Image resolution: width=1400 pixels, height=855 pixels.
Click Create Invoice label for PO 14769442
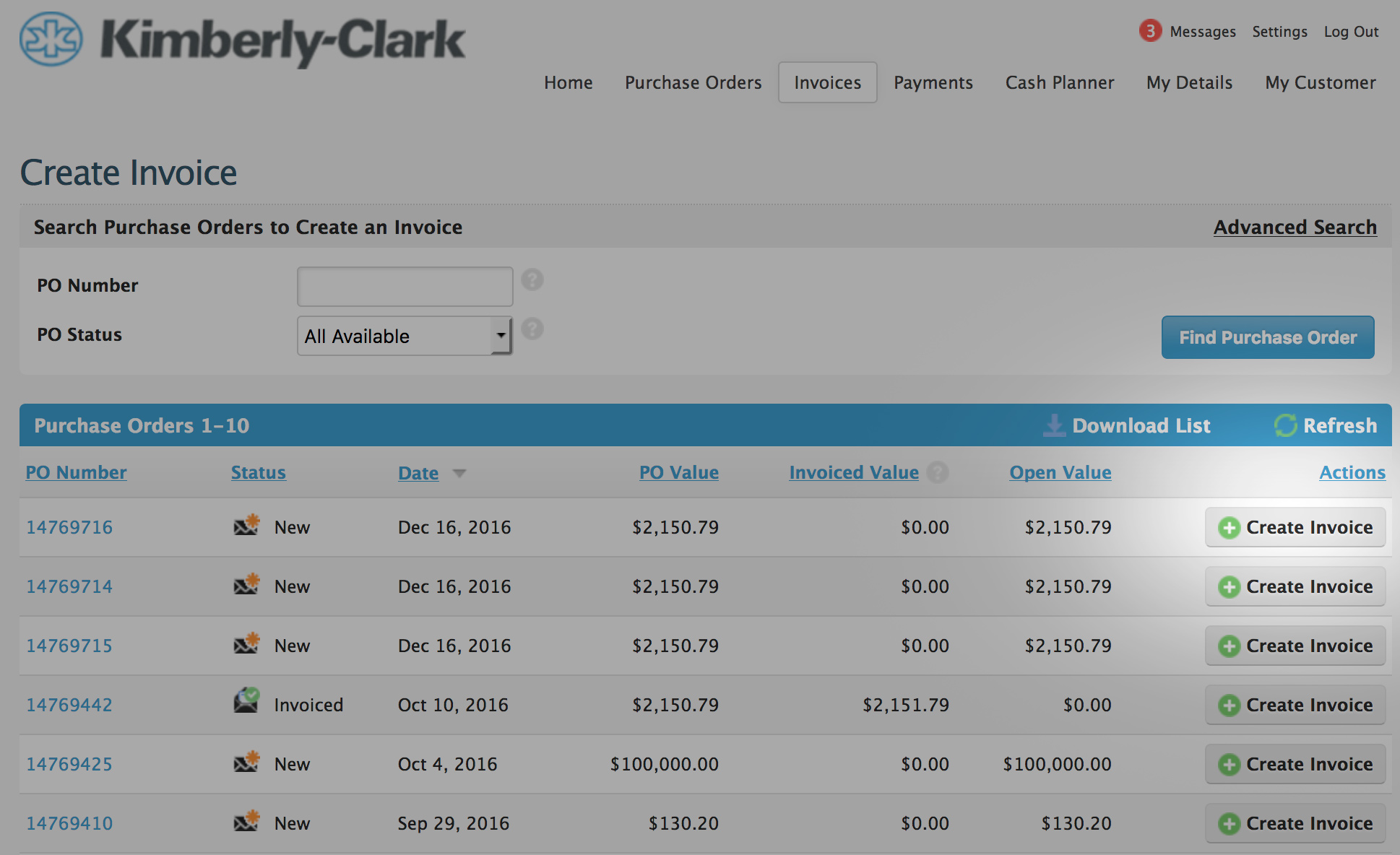1310,706
